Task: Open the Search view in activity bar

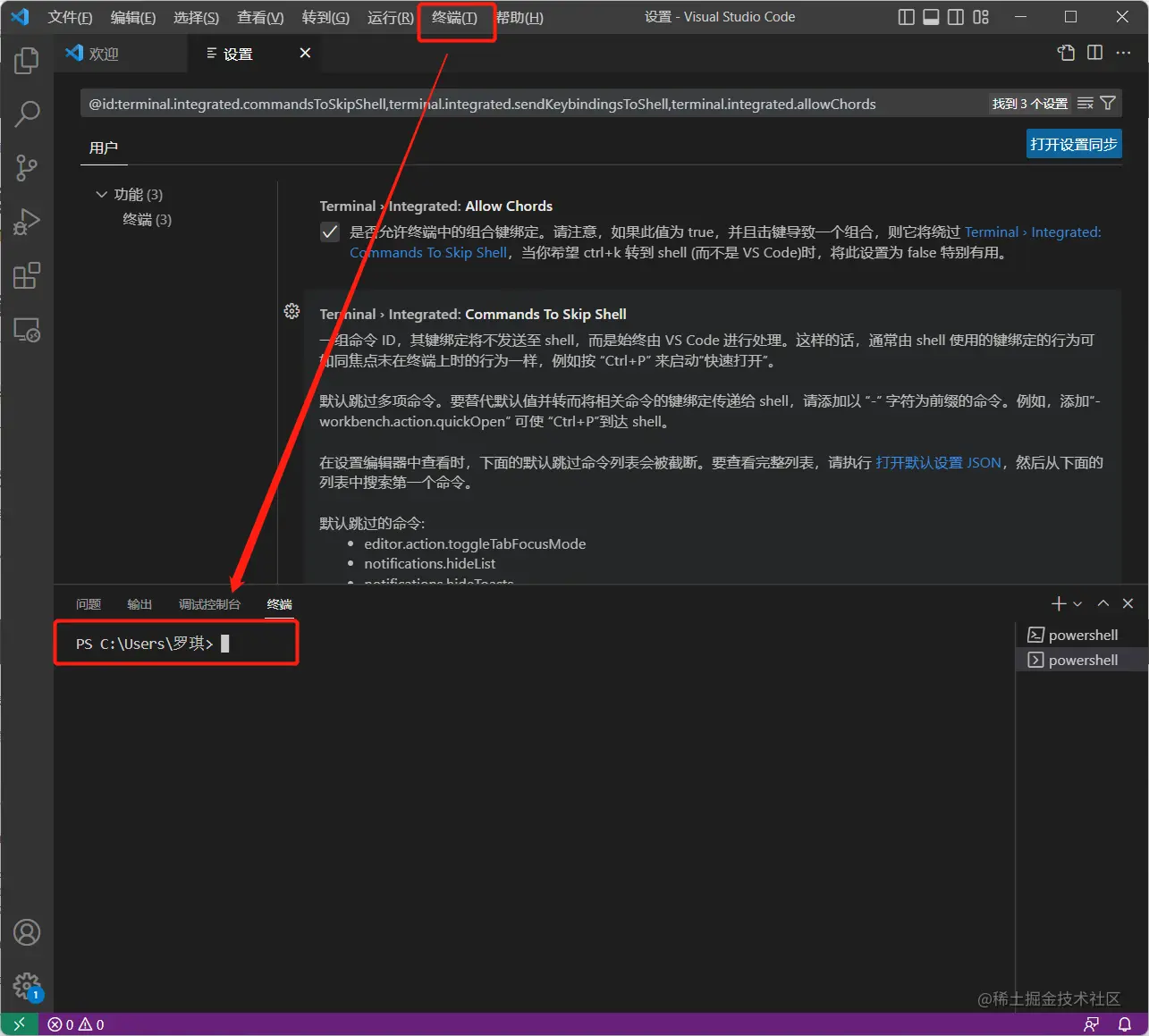Action: click(27, 114)
